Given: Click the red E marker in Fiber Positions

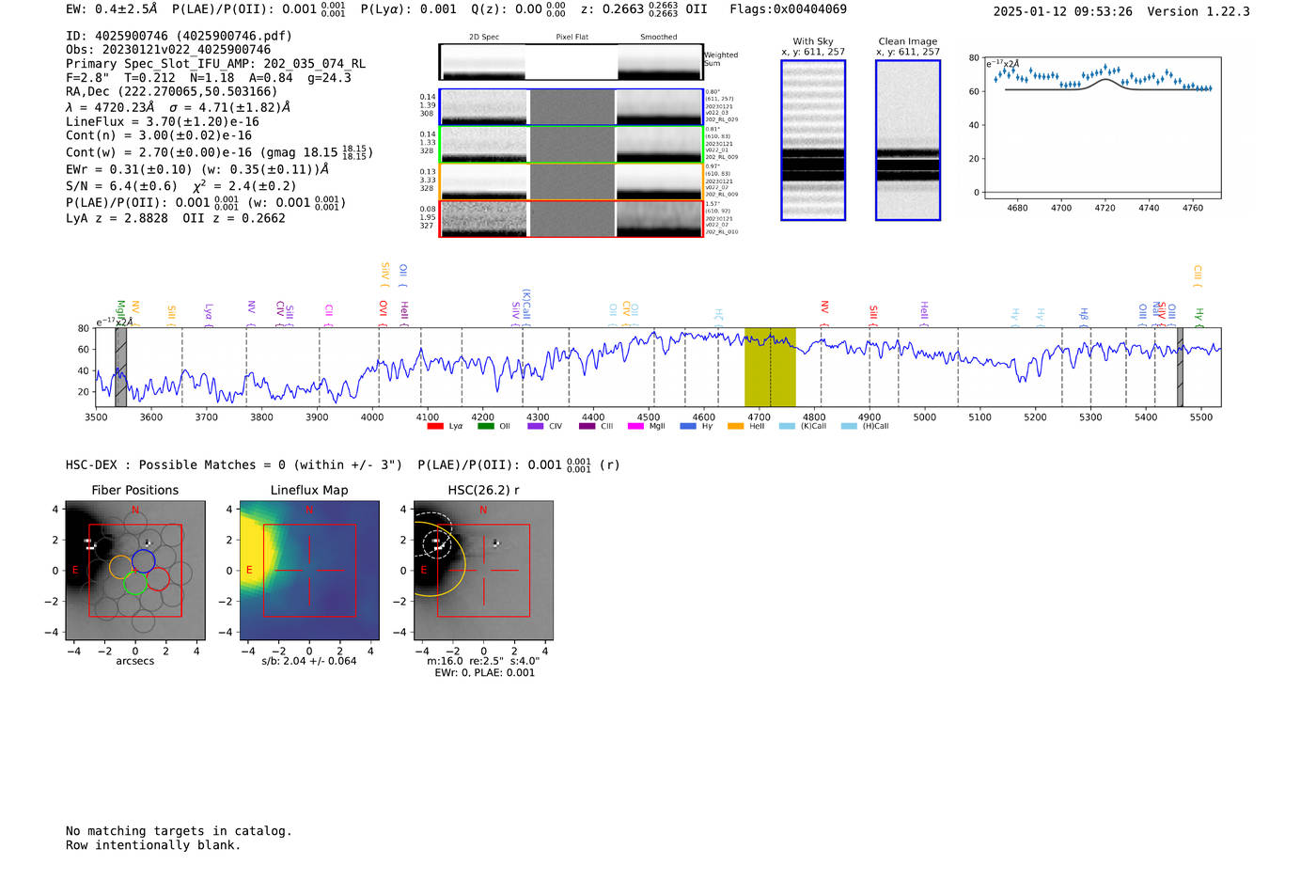Looking at the screenshot, I should (75, 570).
